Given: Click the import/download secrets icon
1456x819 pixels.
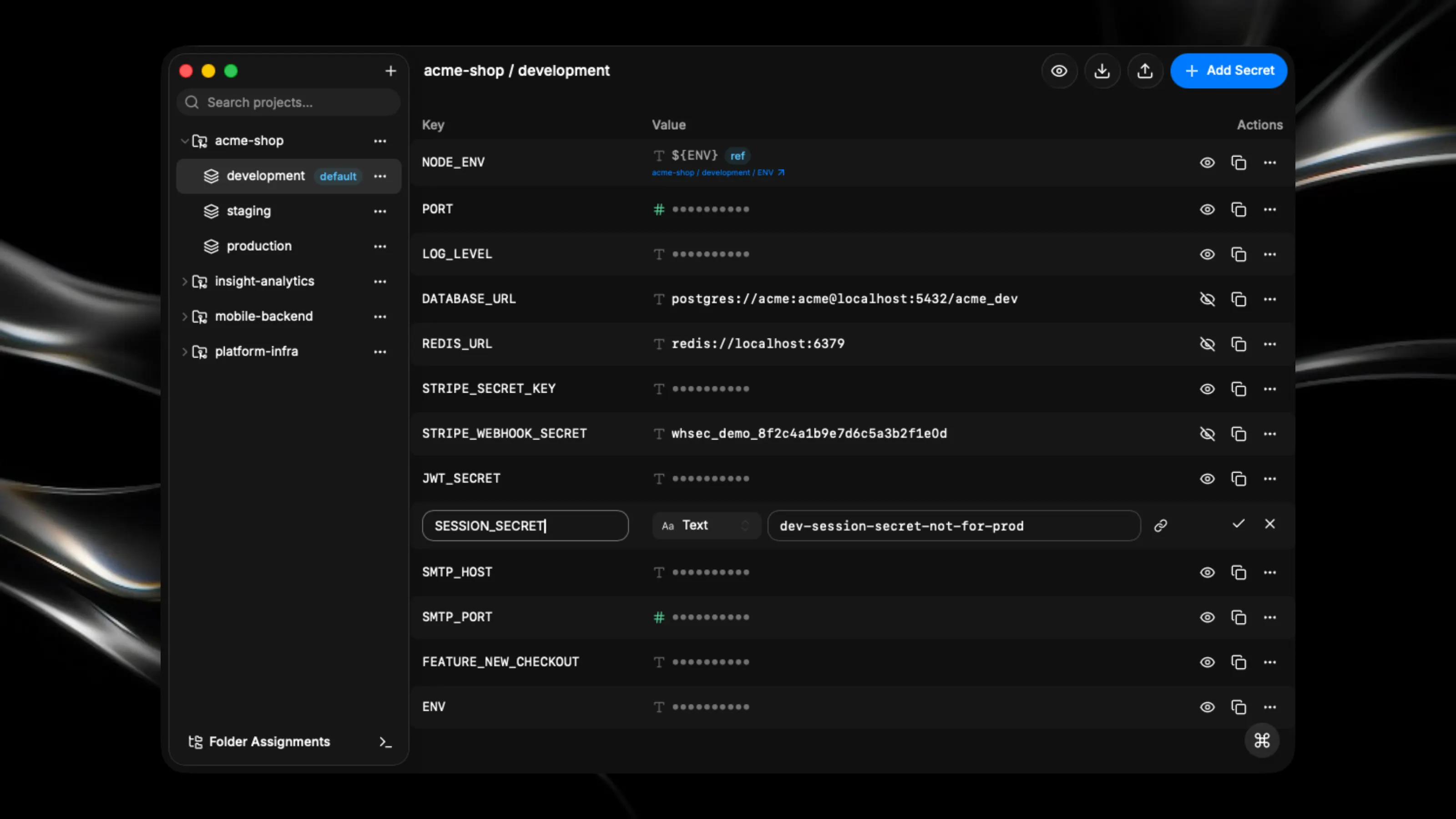Looking at the screenshot, I should [x=1102, y=71].
